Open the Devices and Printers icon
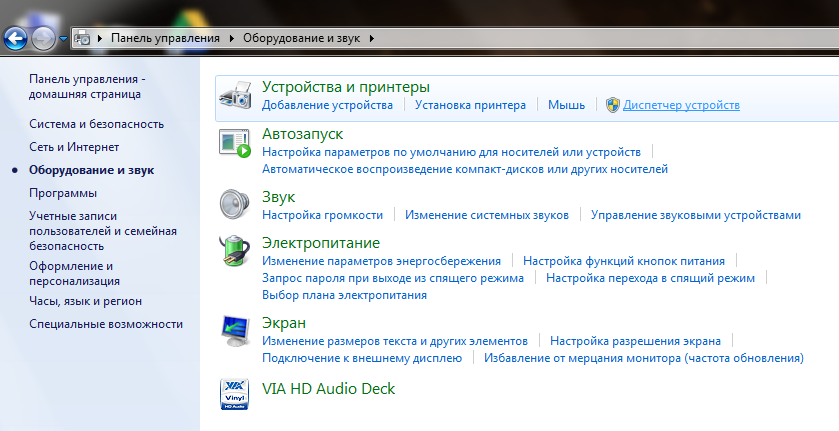Image resolution: width=839 pixels, height=431 pixels. coord(235,96)
